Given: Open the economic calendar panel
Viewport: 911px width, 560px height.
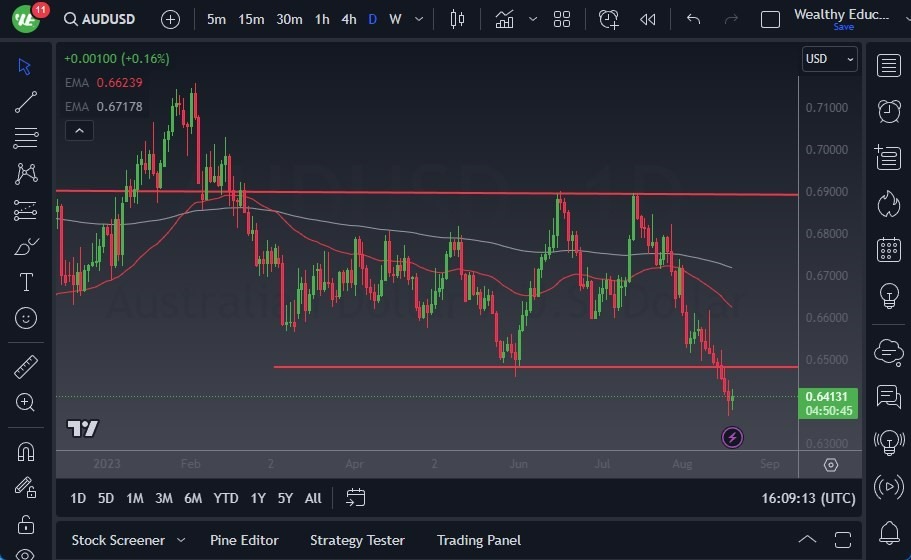Looking at the screenshot, I should [888, 250].
